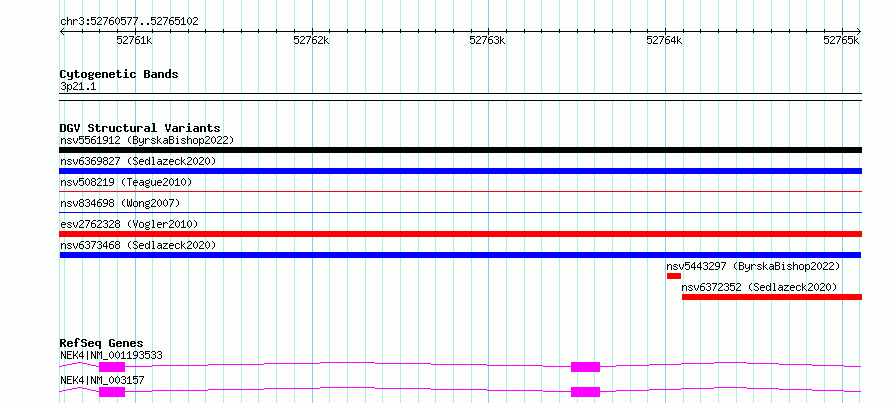Click the NEK4|NM_001193533 transcript label

point(111,356)
